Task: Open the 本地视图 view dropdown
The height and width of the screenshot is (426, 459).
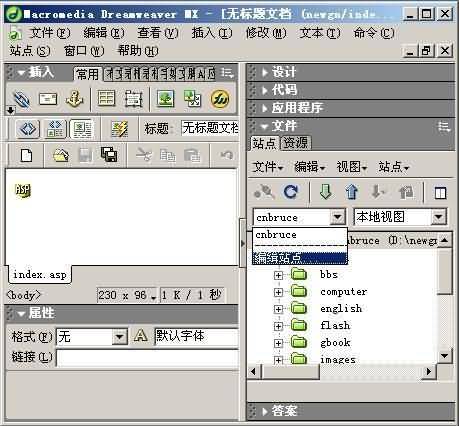Action: click(438, 217)
